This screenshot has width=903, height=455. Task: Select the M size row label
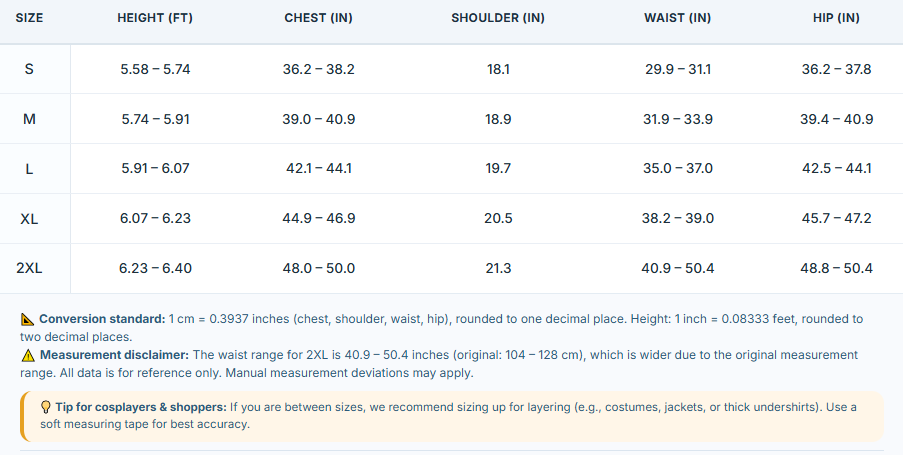coord(29,119)
